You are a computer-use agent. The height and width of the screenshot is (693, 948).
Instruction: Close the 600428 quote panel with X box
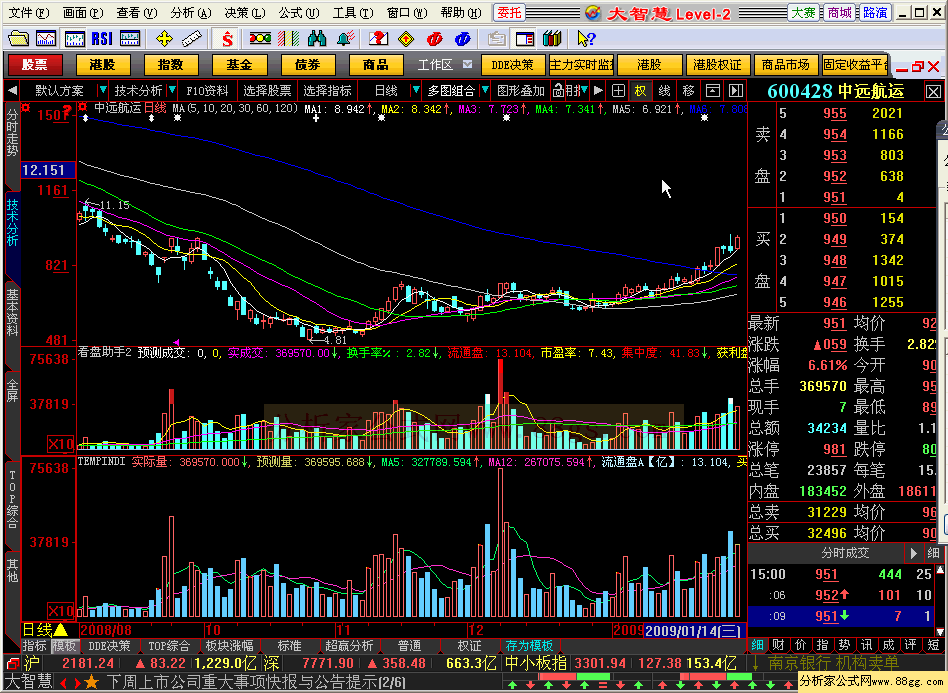click(933, 92)
